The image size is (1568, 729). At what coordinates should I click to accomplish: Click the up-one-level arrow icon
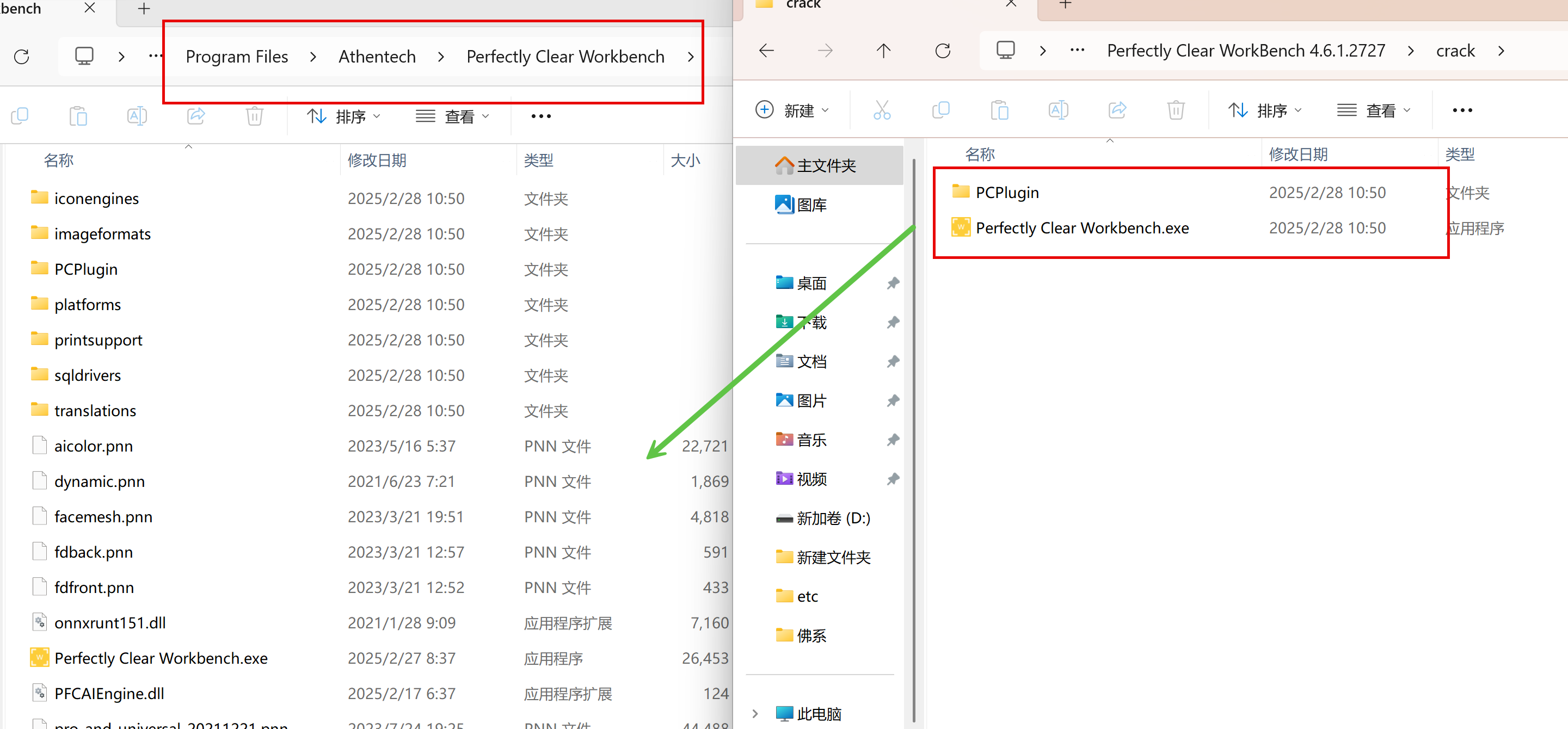883,51
